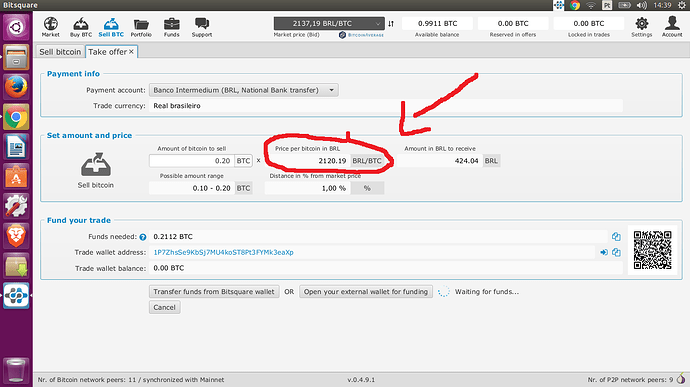Click the clock showing 14:39
The height and width of the screenshot is (387, 690).
click(x=662, y=5)
